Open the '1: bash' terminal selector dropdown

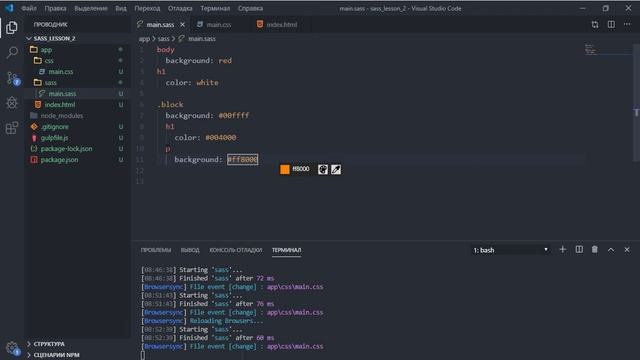pyautogui.click(x=510, y=250)
